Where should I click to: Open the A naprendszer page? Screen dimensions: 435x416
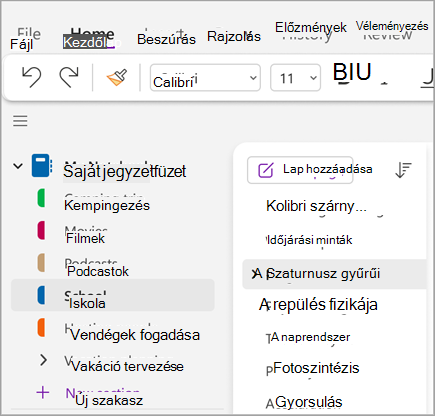click(310, 337)
